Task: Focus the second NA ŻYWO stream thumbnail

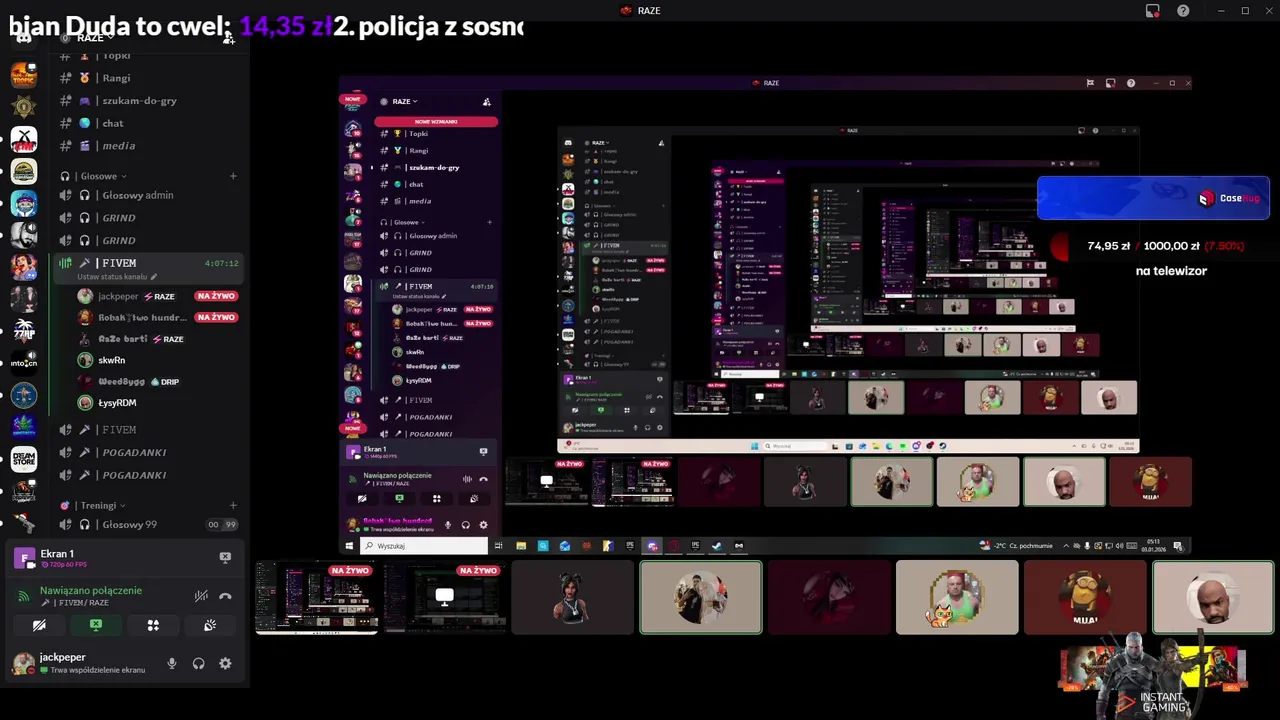Action: [445, 598]
